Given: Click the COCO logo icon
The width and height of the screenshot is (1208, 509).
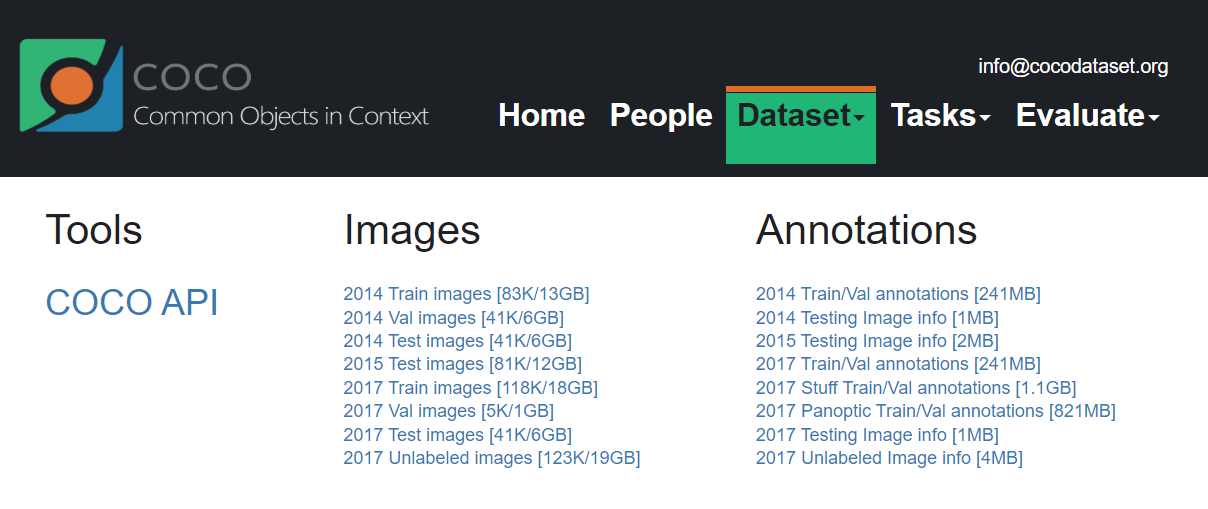Looking at the screenshot, I should 70,86.
